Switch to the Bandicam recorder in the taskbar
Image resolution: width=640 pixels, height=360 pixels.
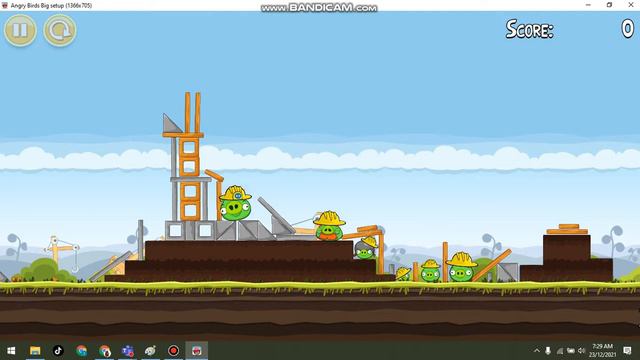(173, 351)
